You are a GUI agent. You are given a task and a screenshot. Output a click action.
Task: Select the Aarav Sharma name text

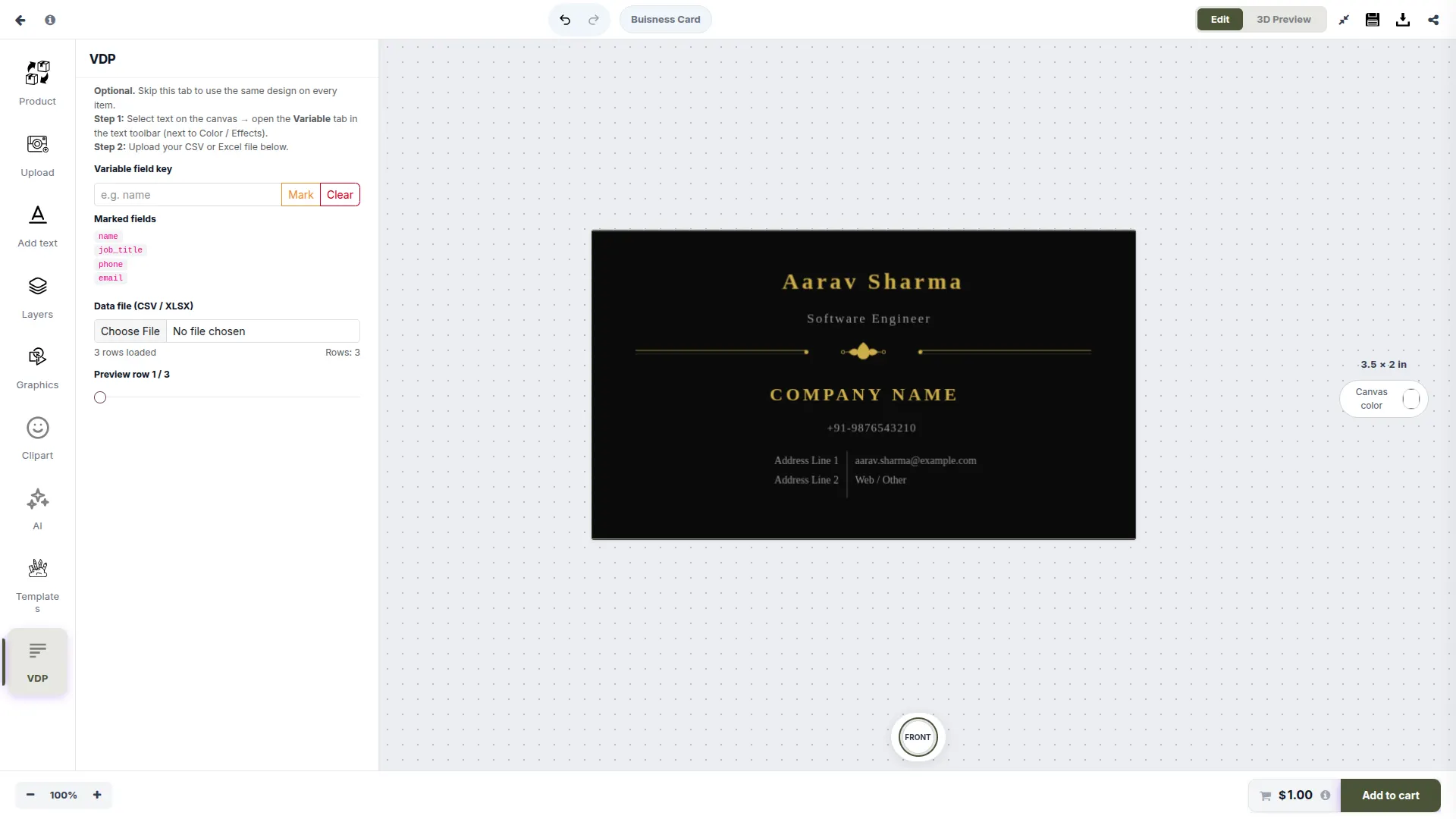coord(872,282)
